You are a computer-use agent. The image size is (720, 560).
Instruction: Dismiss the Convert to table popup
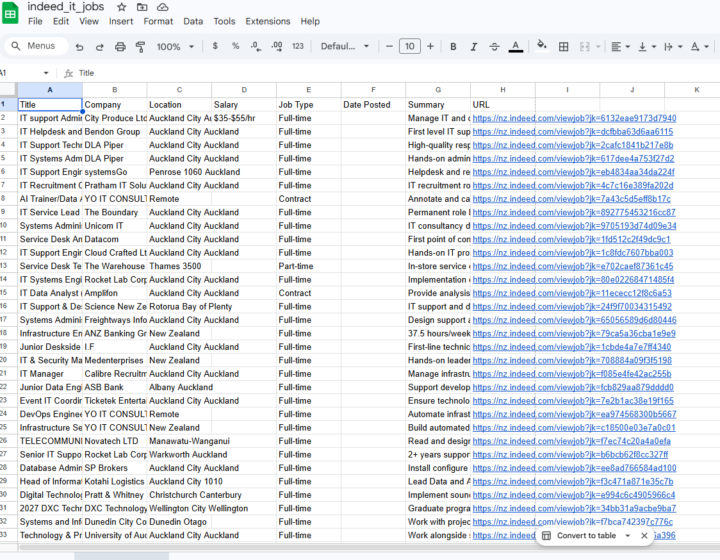pos(644,536)
